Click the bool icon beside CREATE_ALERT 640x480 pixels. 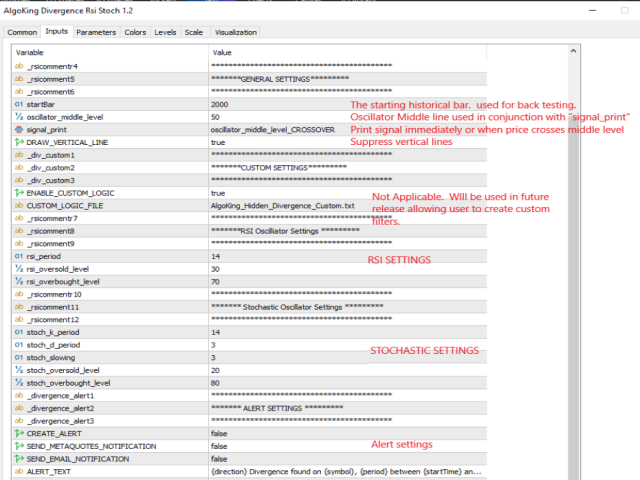19,433
